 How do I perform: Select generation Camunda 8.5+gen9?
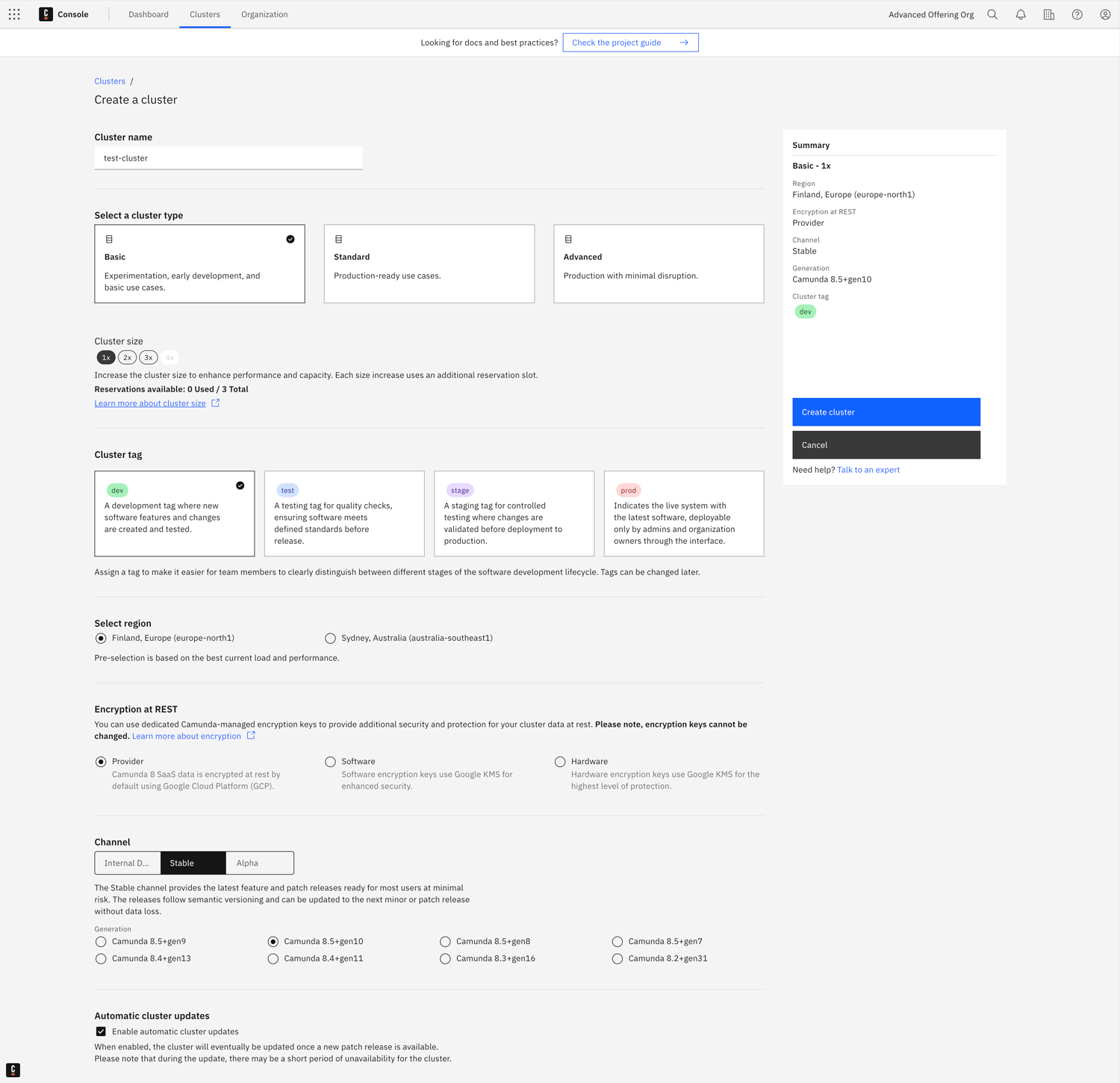click(x=101, y=942)
